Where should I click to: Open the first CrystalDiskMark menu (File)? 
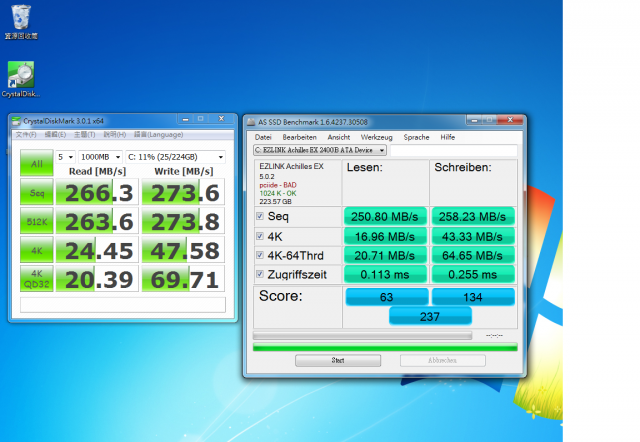(x=26, y=135)
